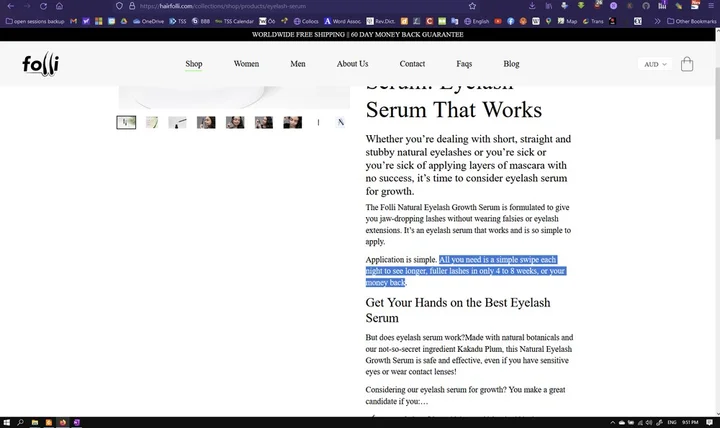Screen dimensions: 720x428
Task: Reload the page with the refresh icon
Action: tap(43, 6)
